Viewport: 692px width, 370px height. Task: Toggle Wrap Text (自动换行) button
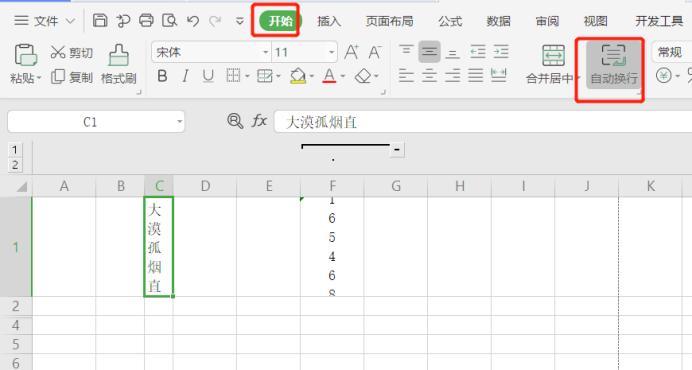tap(614, 65)
